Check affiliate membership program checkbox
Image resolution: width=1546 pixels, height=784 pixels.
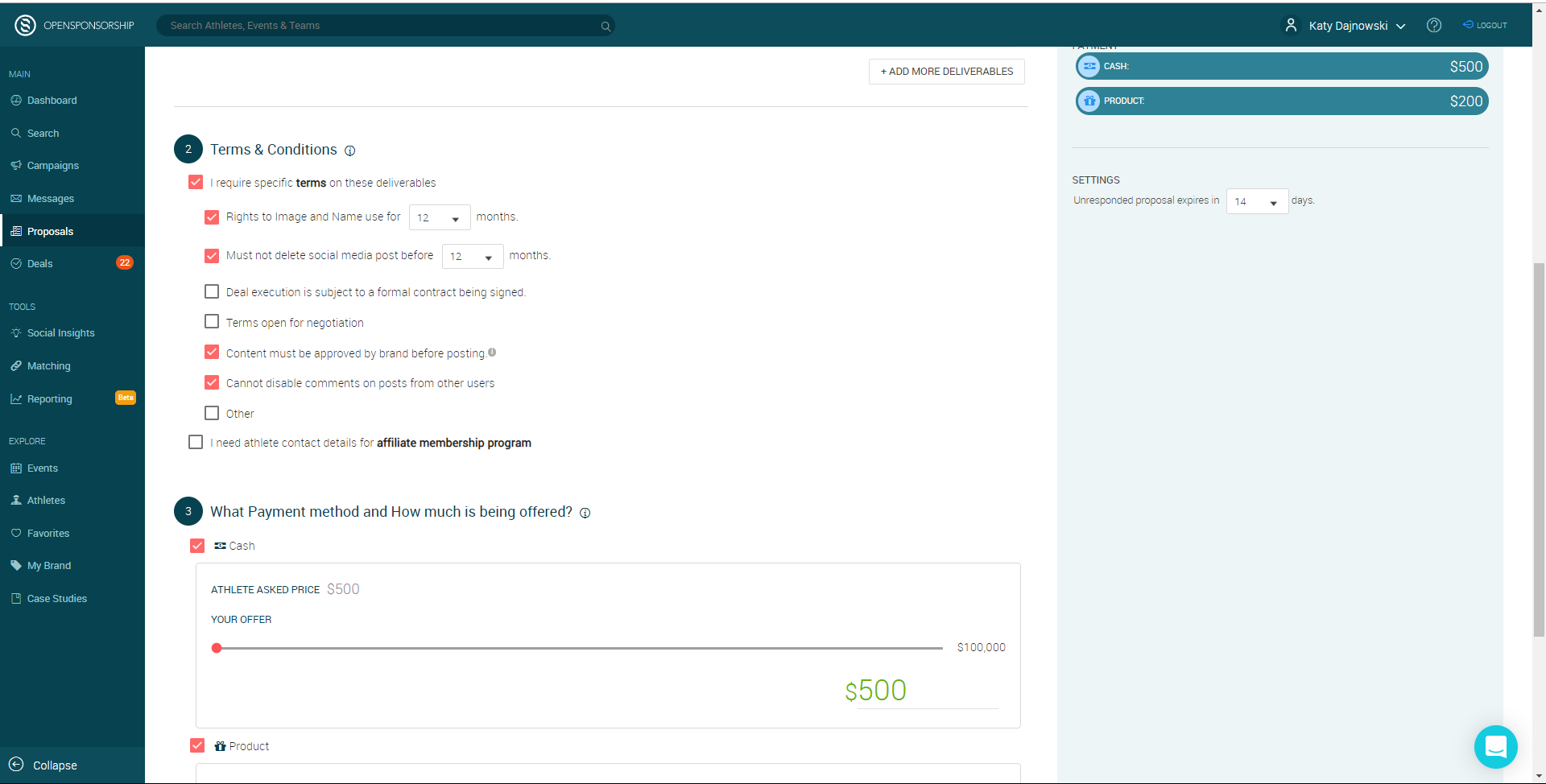196,442
